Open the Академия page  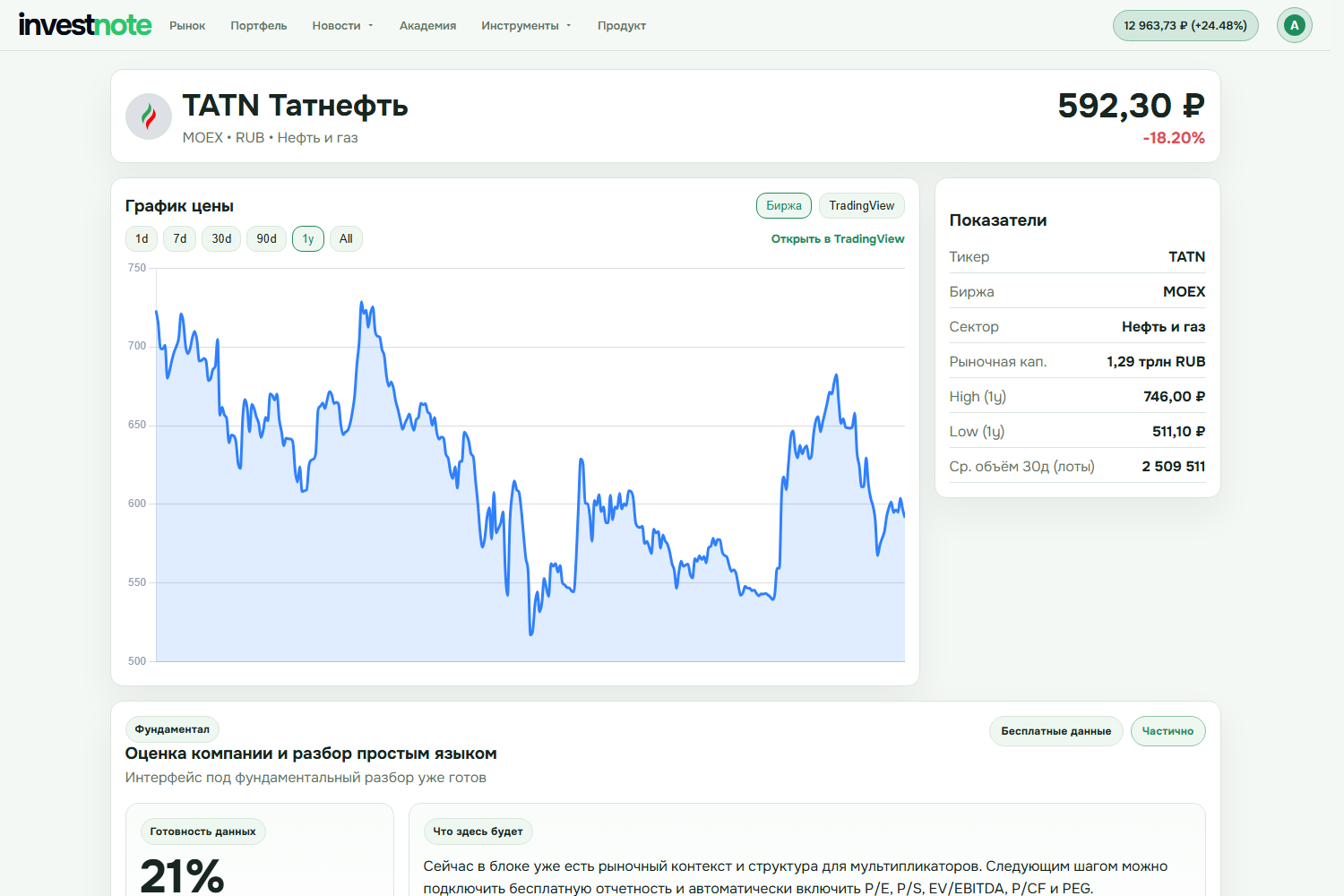click(x=427, y=26)
